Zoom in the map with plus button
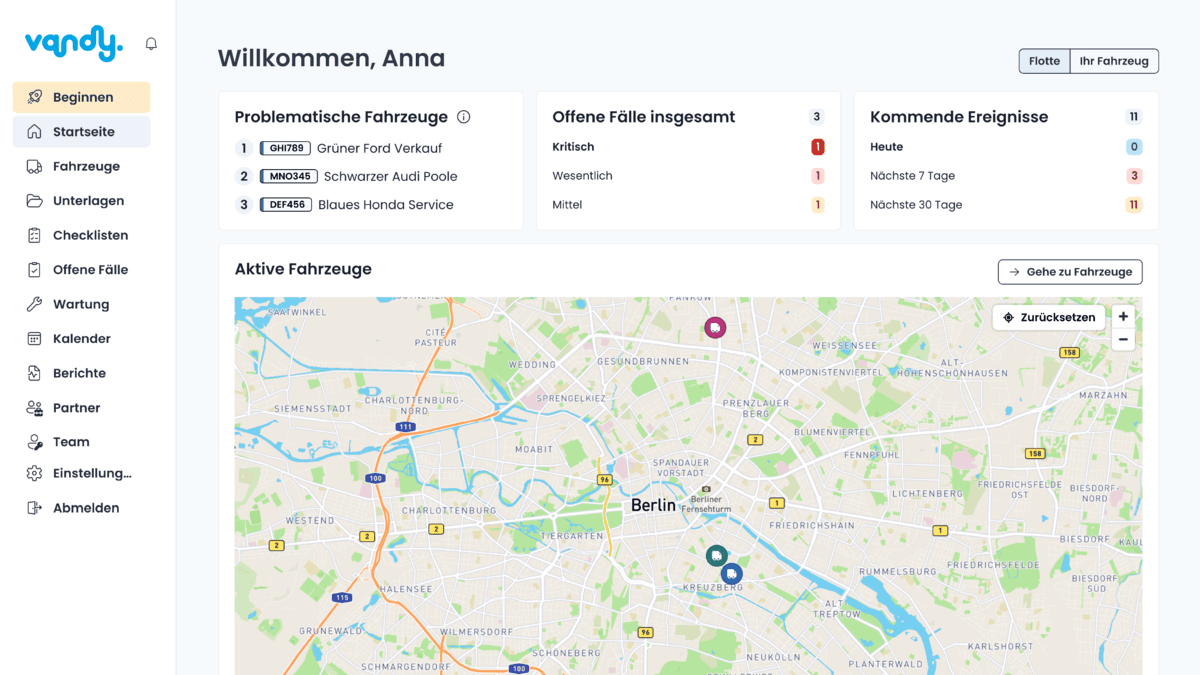 (1123, 317)
